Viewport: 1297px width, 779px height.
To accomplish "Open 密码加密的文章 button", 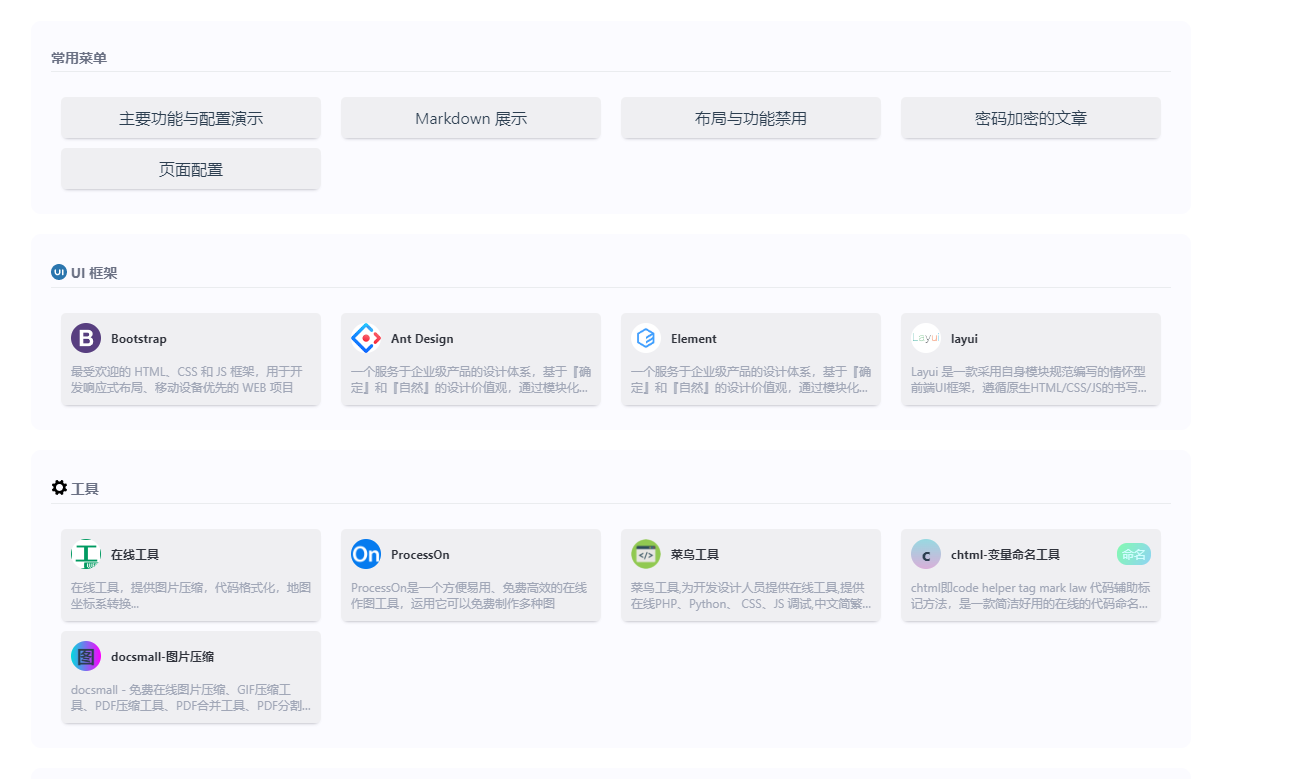I will [x=1031, y=118].
